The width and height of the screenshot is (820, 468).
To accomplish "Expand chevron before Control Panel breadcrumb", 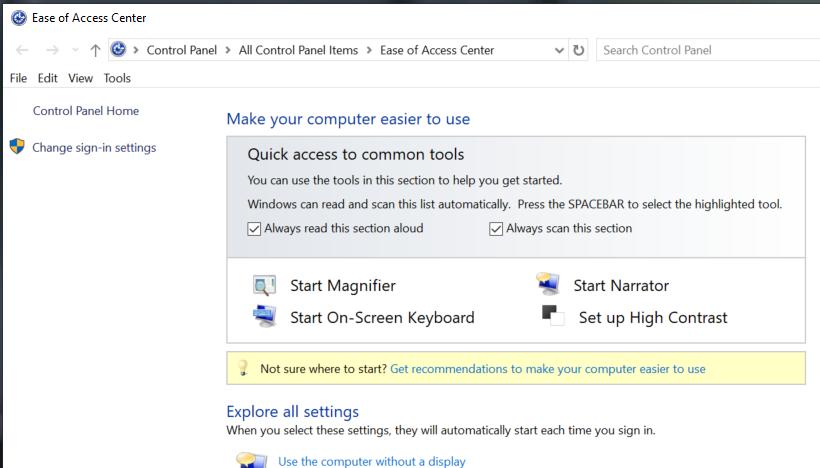I will tap(136, 50).
